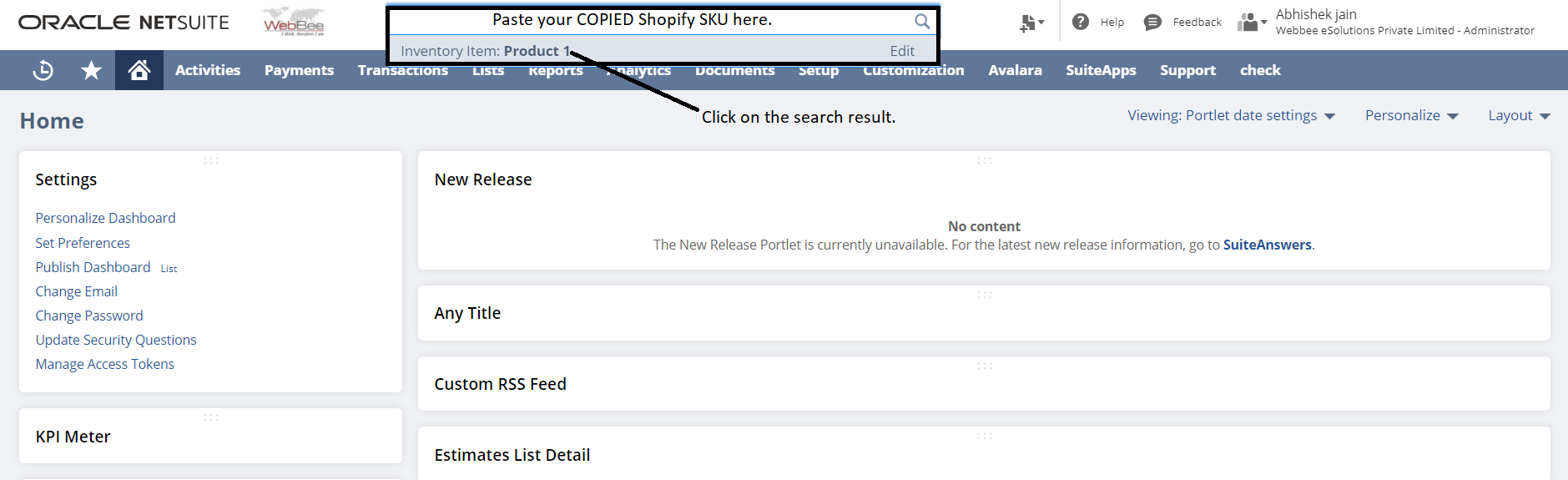Viewport: 1568px width, 480px height.
Task: Open the Setup menu
Action: coord(819,72)
